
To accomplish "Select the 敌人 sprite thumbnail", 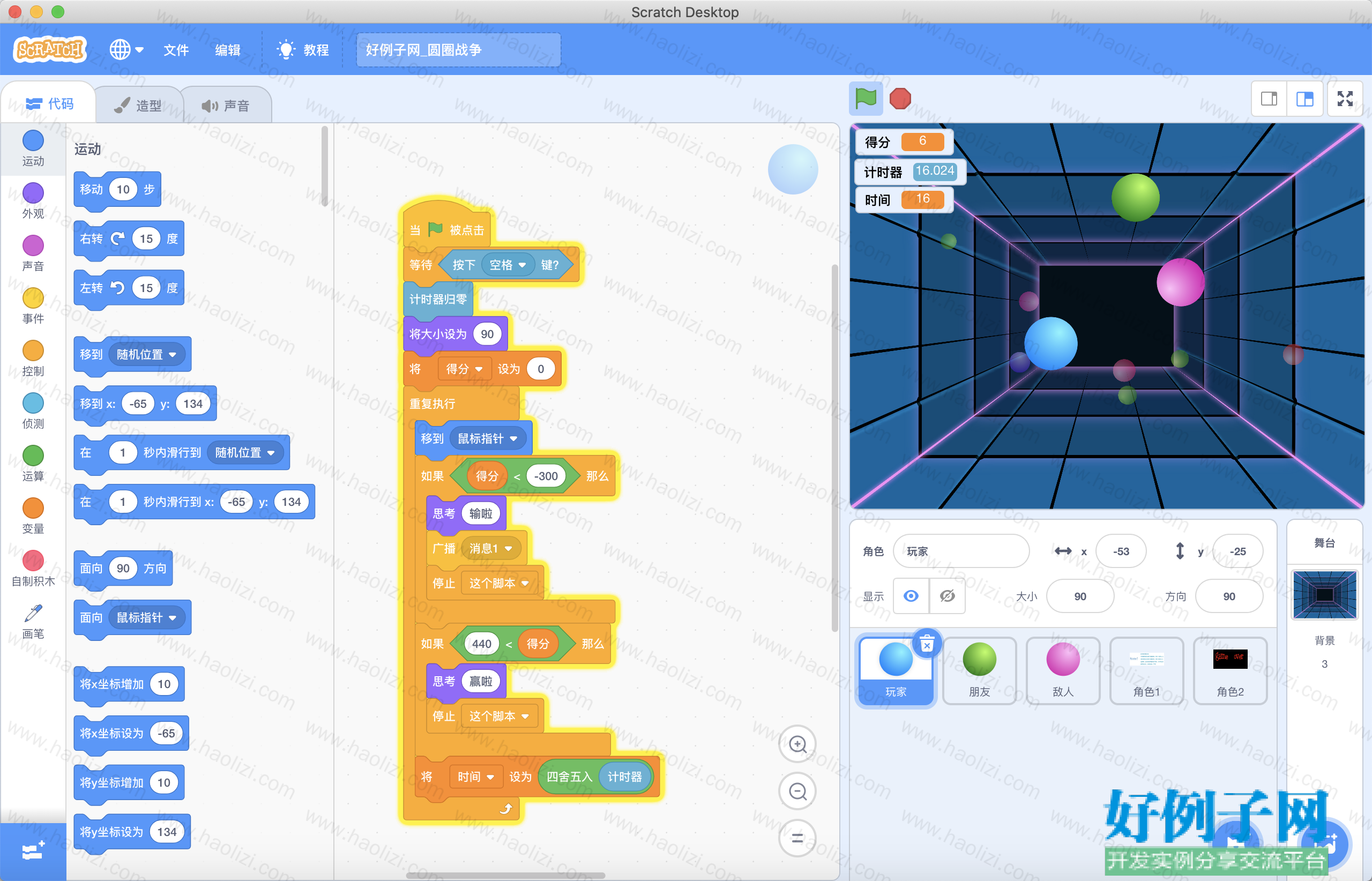I will (1063, 671).
